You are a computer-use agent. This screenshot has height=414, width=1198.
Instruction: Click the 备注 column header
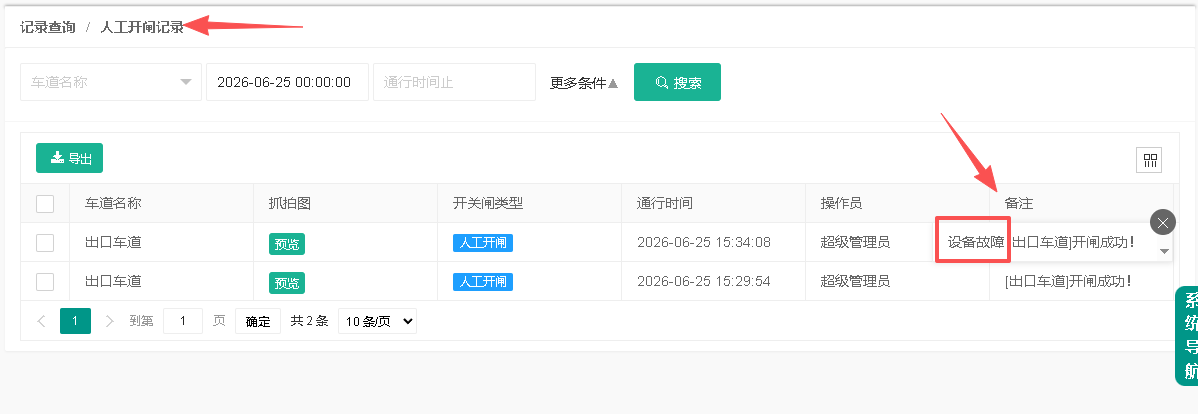click(1018, 203)
